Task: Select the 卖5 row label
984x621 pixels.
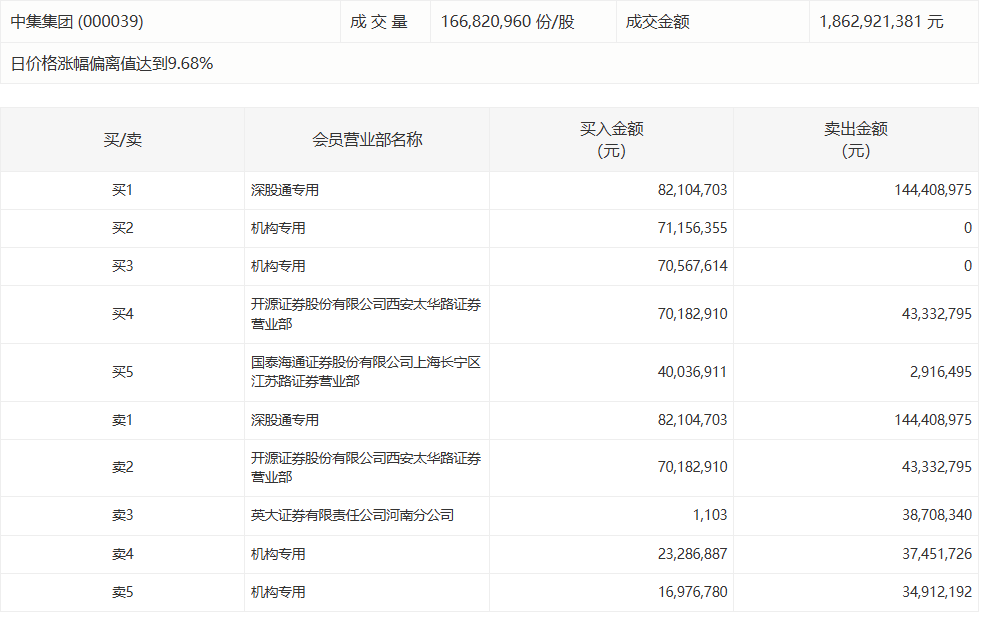Action: tap(122, 592)
